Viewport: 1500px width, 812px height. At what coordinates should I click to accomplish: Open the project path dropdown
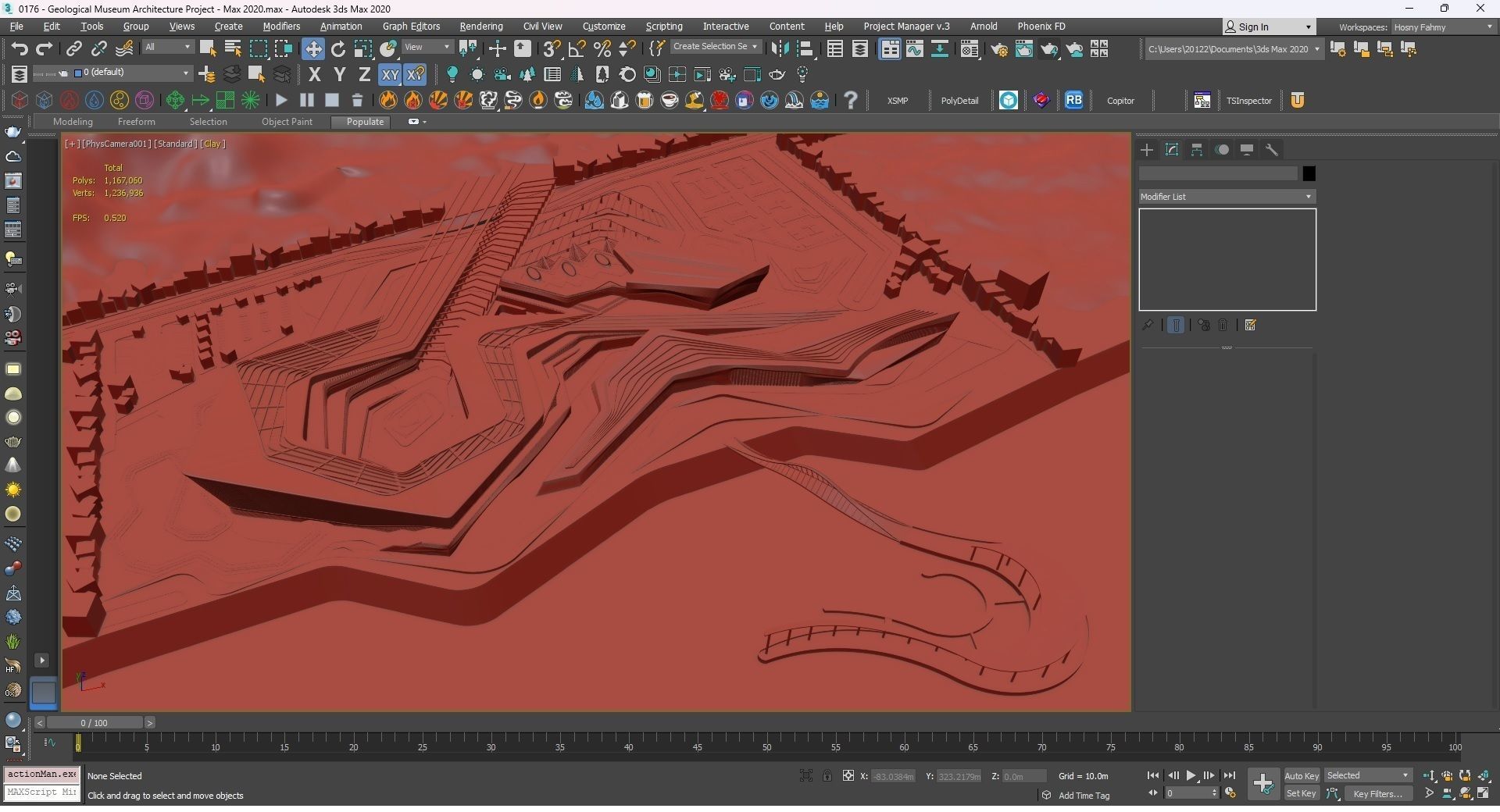(1234, 49)
